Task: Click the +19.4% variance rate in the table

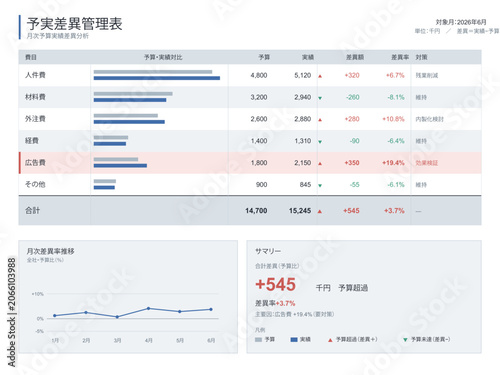Action: pyautogui.click(x=393, y=163)
